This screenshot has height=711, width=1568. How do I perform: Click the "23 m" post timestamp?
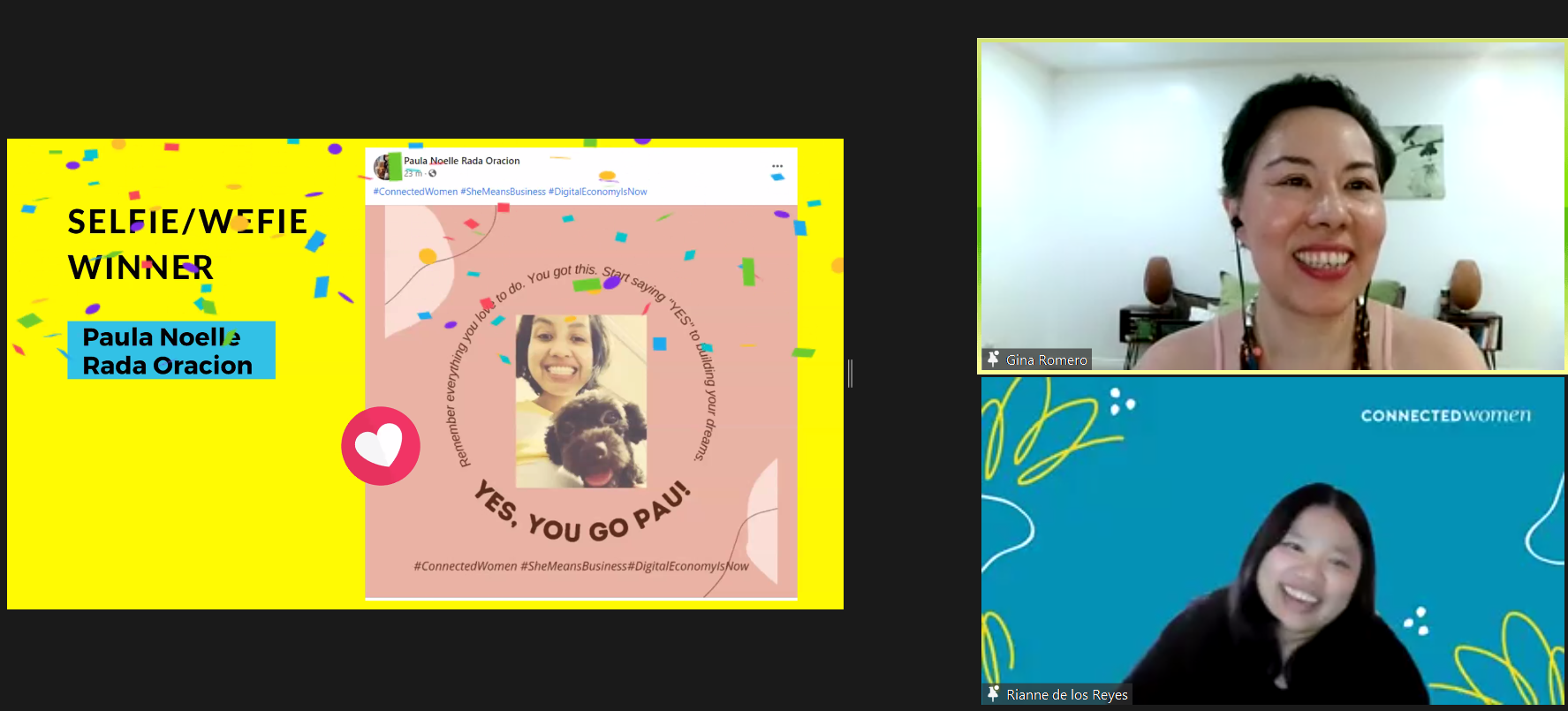tap(413, 173)
